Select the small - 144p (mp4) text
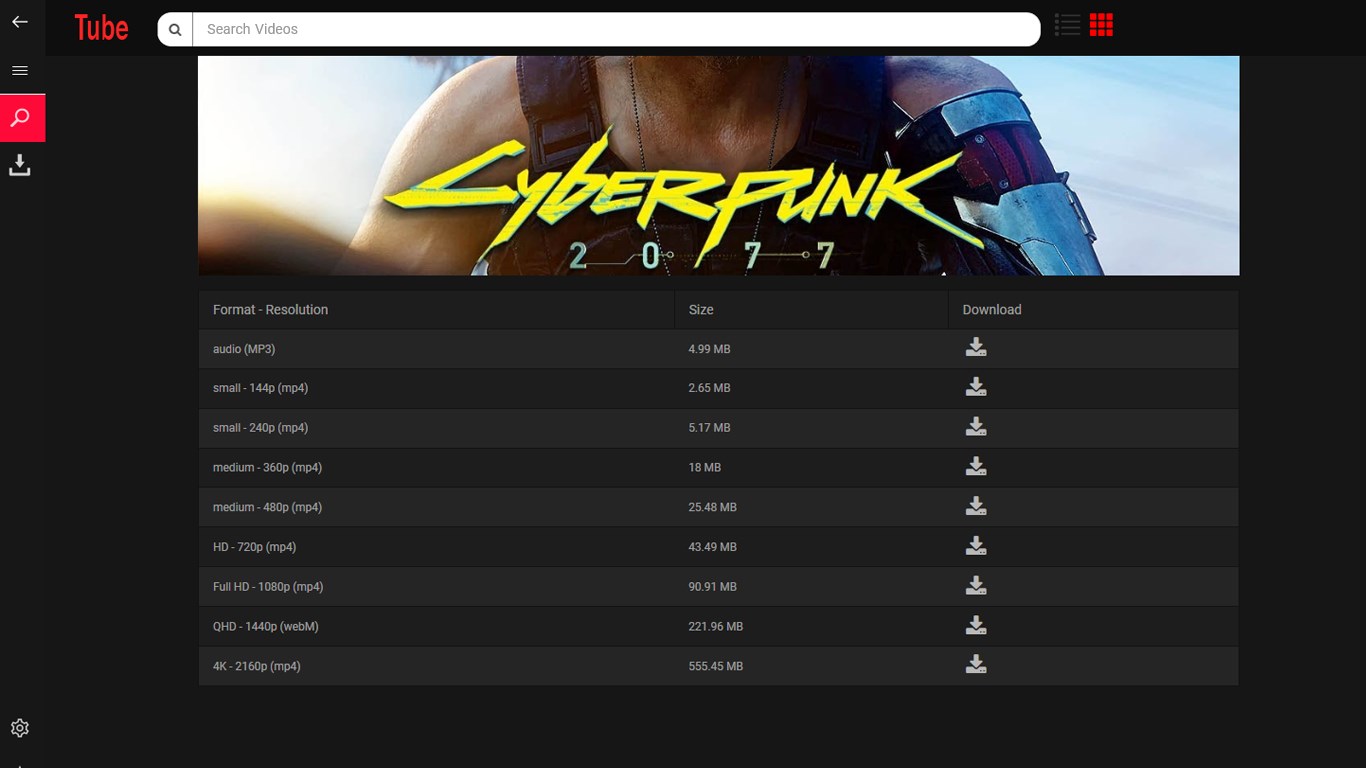This screenshot has width=1366, height=768. [x=260, y=388]
